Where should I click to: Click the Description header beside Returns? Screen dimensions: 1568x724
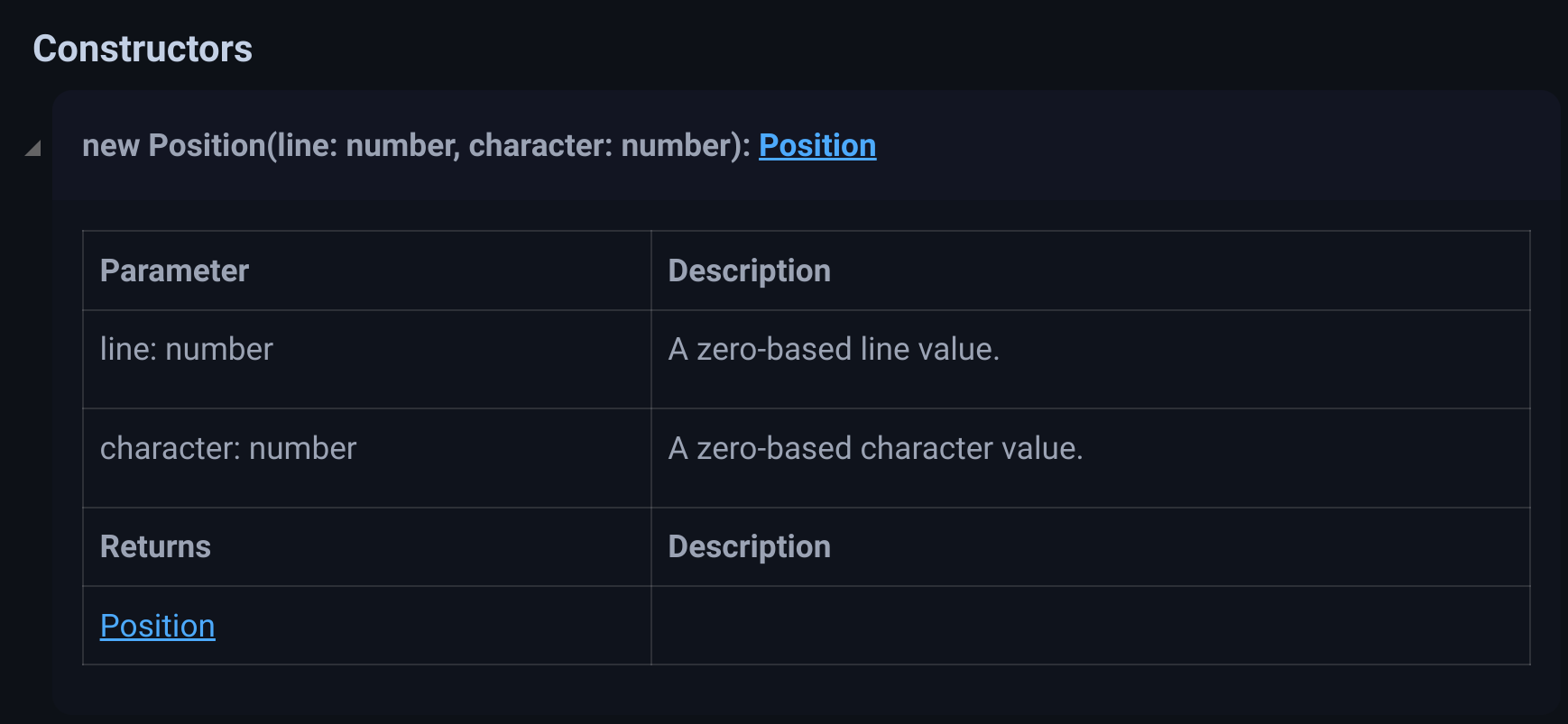749,547
